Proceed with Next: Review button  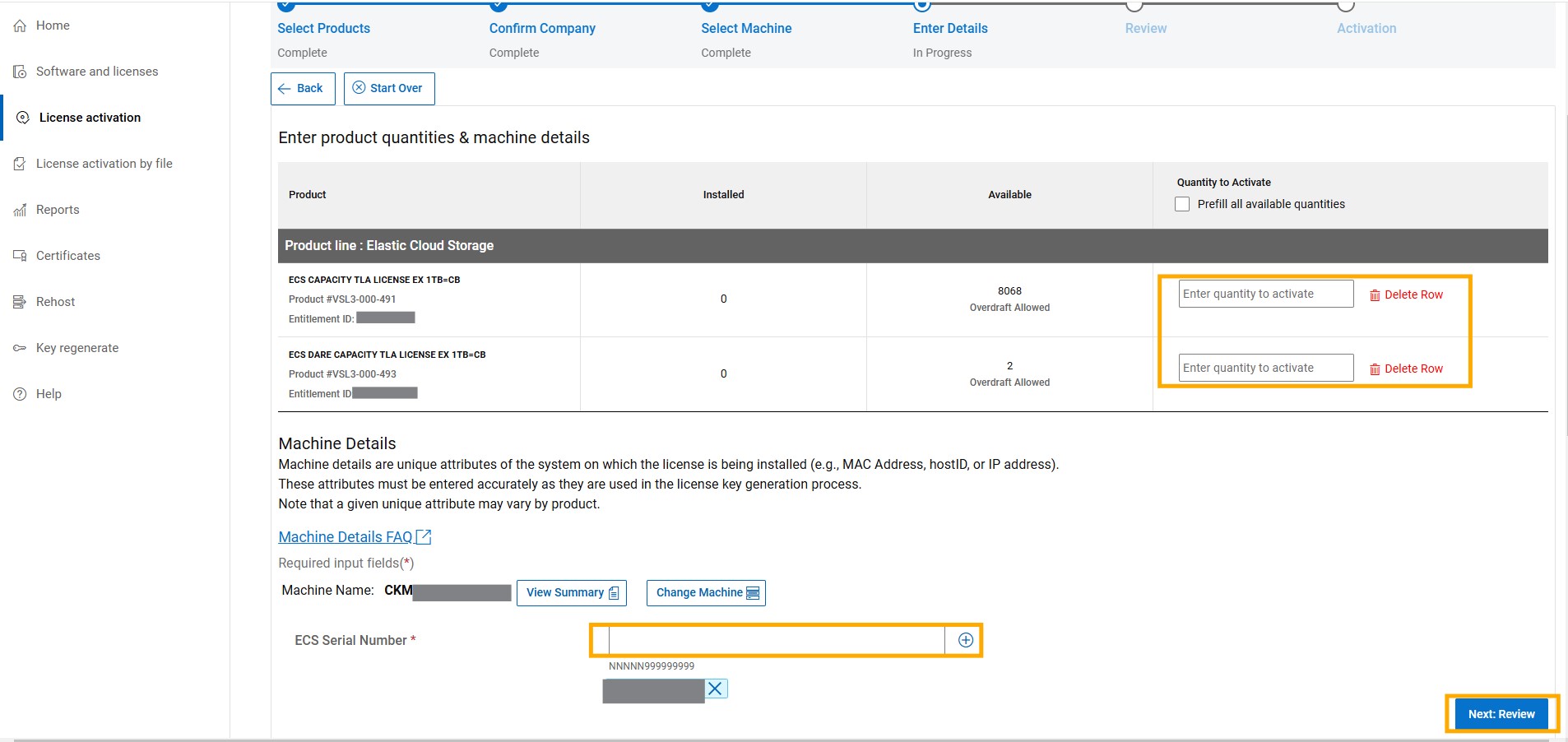(1499, 714)
